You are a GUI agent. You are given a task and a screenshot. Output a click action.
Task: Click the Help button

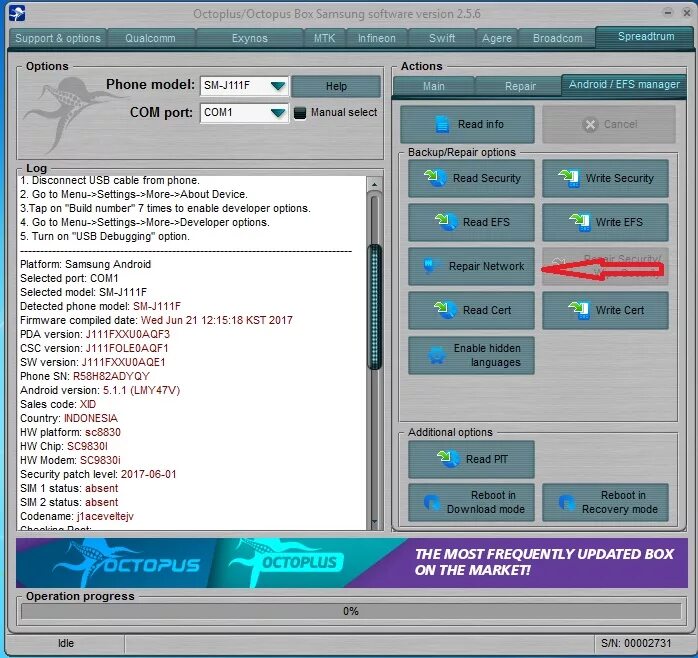click(x=336, y=86)
